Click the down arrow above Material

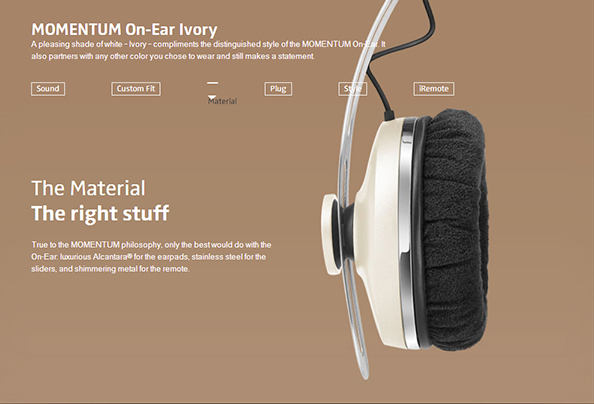(212, 97)
